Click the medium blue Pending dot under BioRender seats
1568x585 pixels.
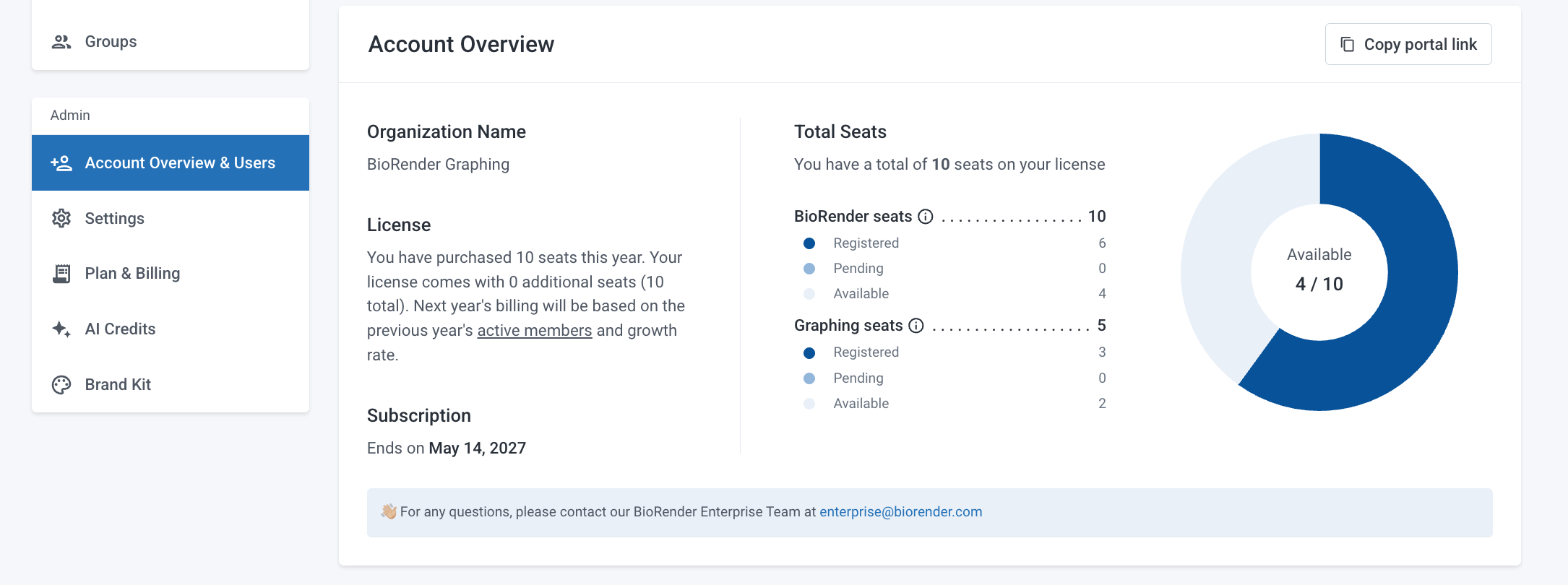809,269
